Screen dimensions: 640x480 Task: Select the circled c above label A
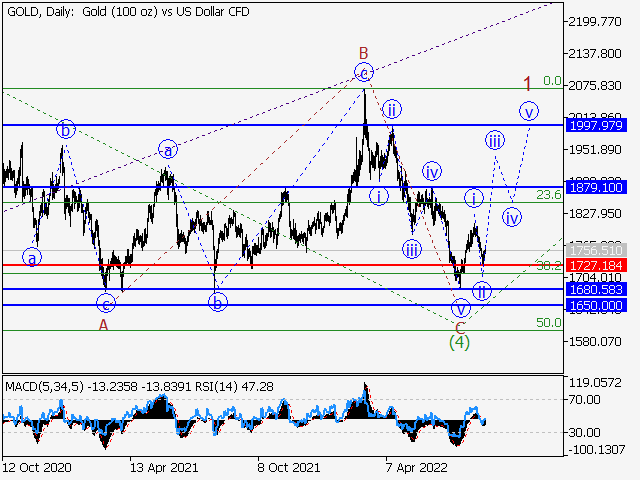click(106, 304)
